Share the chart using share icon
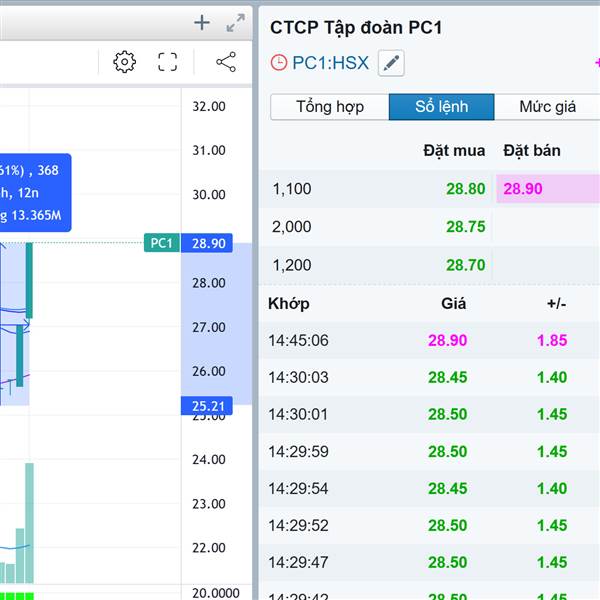The width and height of the screenshot is (600, 600). [x=226, y=62]
